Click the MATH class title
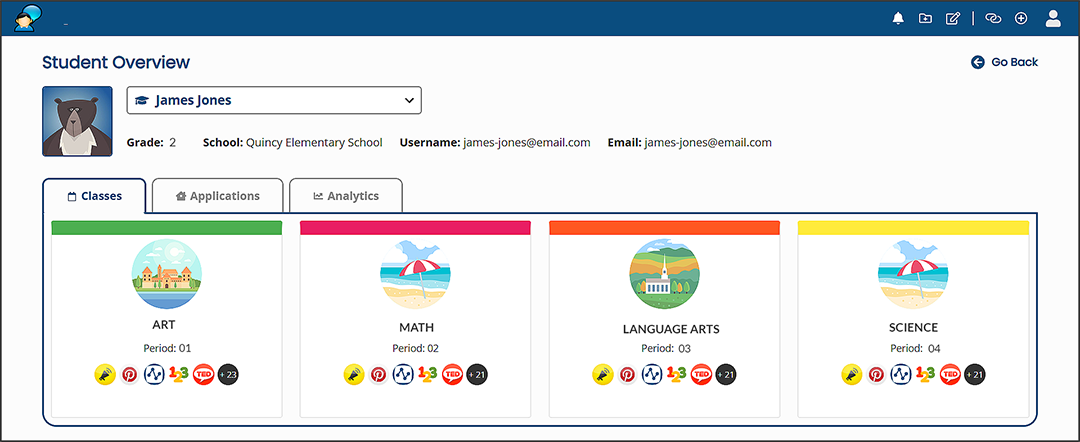Screen dimensions: 1080x442 [x=417, y=327]
